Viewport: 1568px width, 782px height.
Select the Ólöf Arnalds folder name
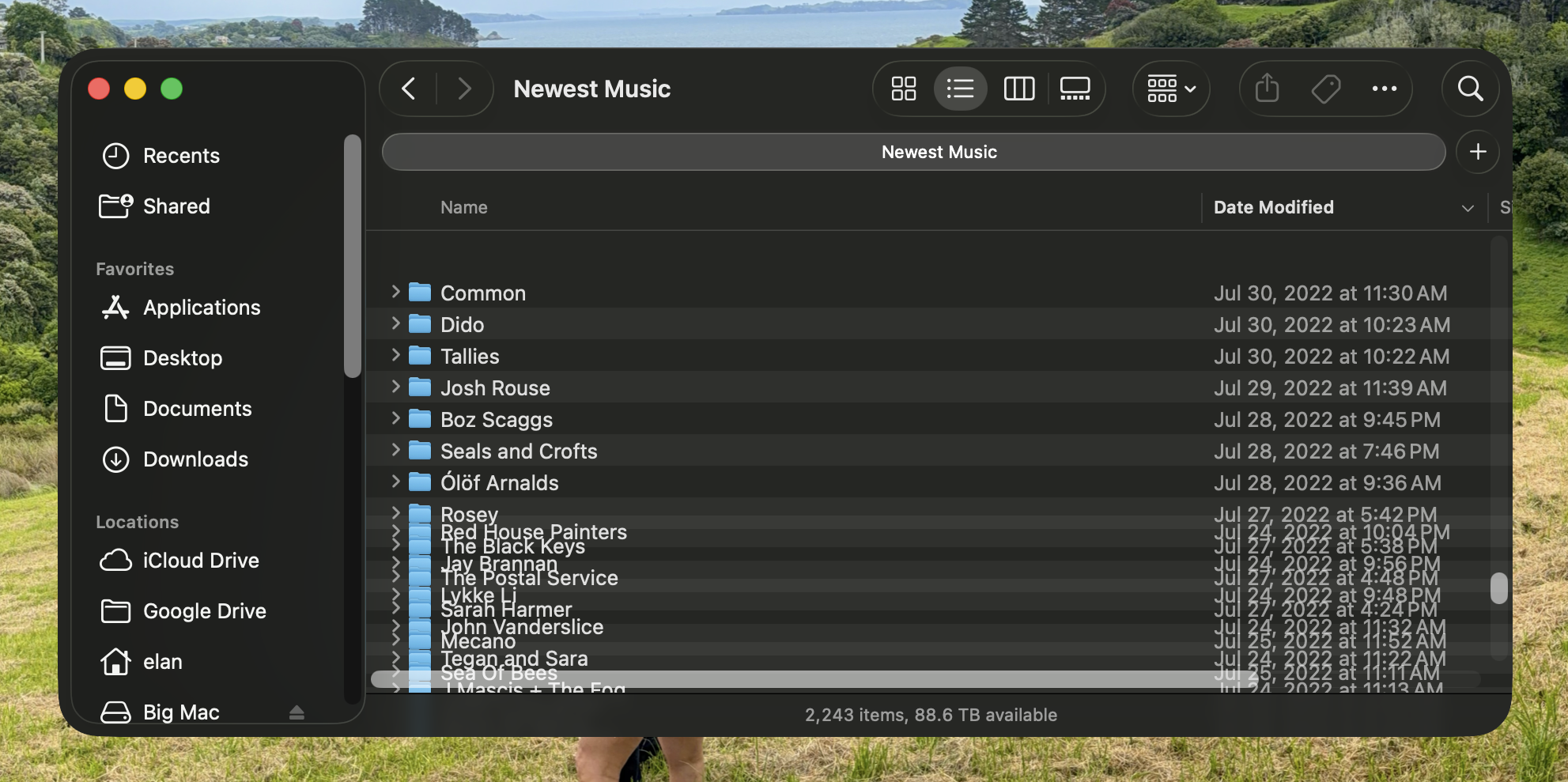click(x=500, y=483)
